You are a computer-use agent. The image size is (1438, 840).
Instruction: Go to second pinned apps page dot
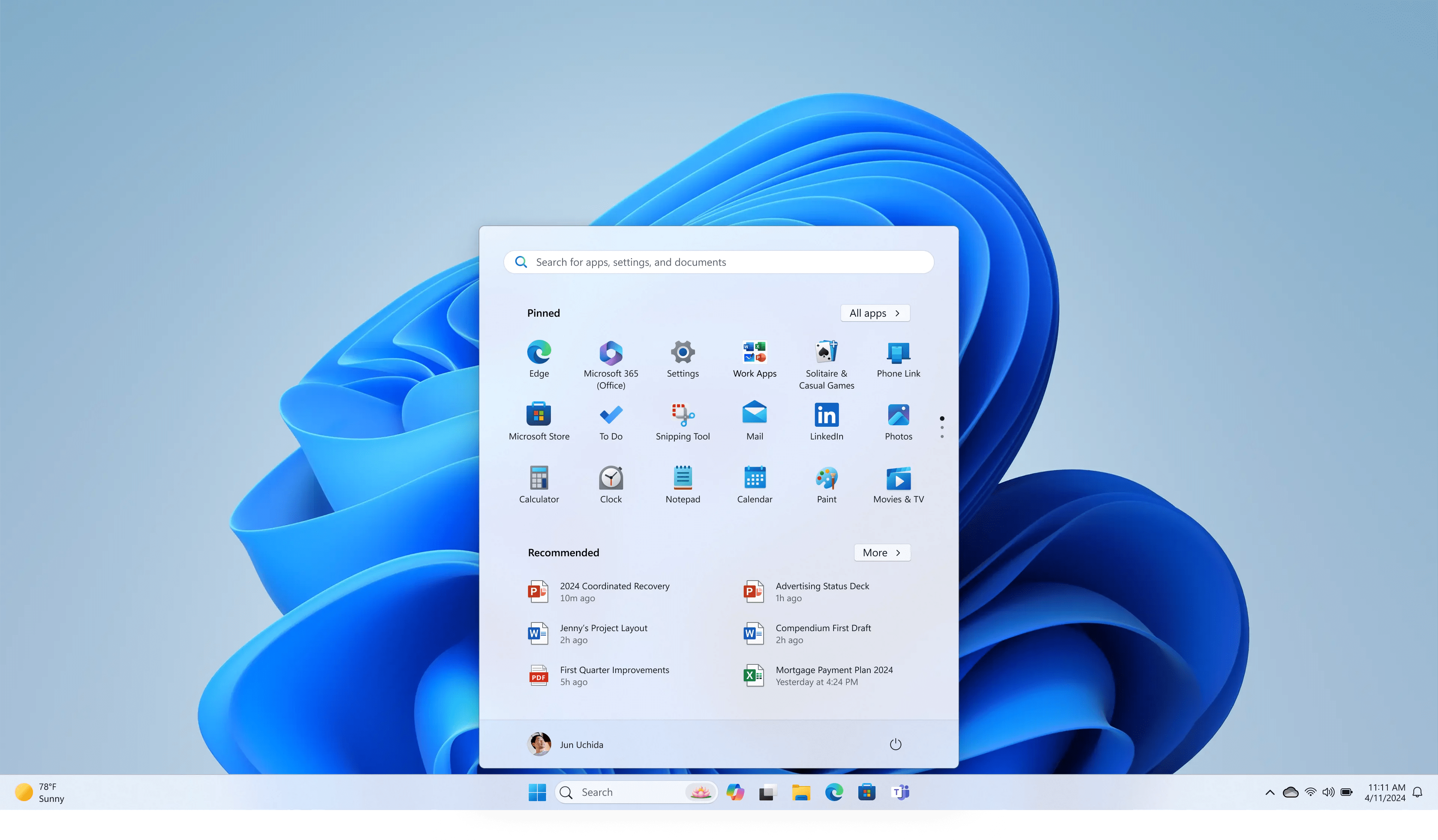pyautogui.click(x=942, y=428)
